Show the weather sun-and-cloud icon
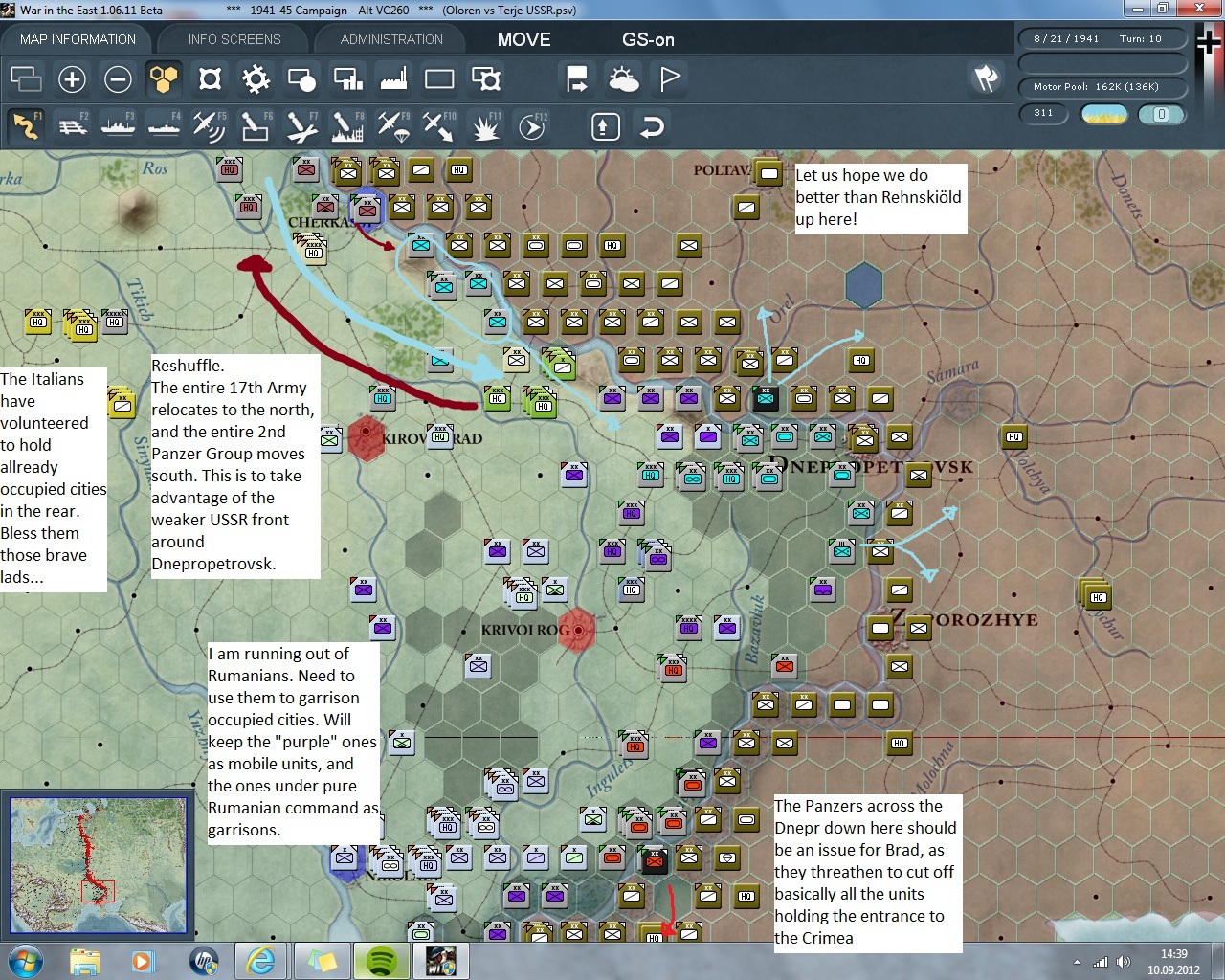1225x980 pixels. [x=623, y=78]
